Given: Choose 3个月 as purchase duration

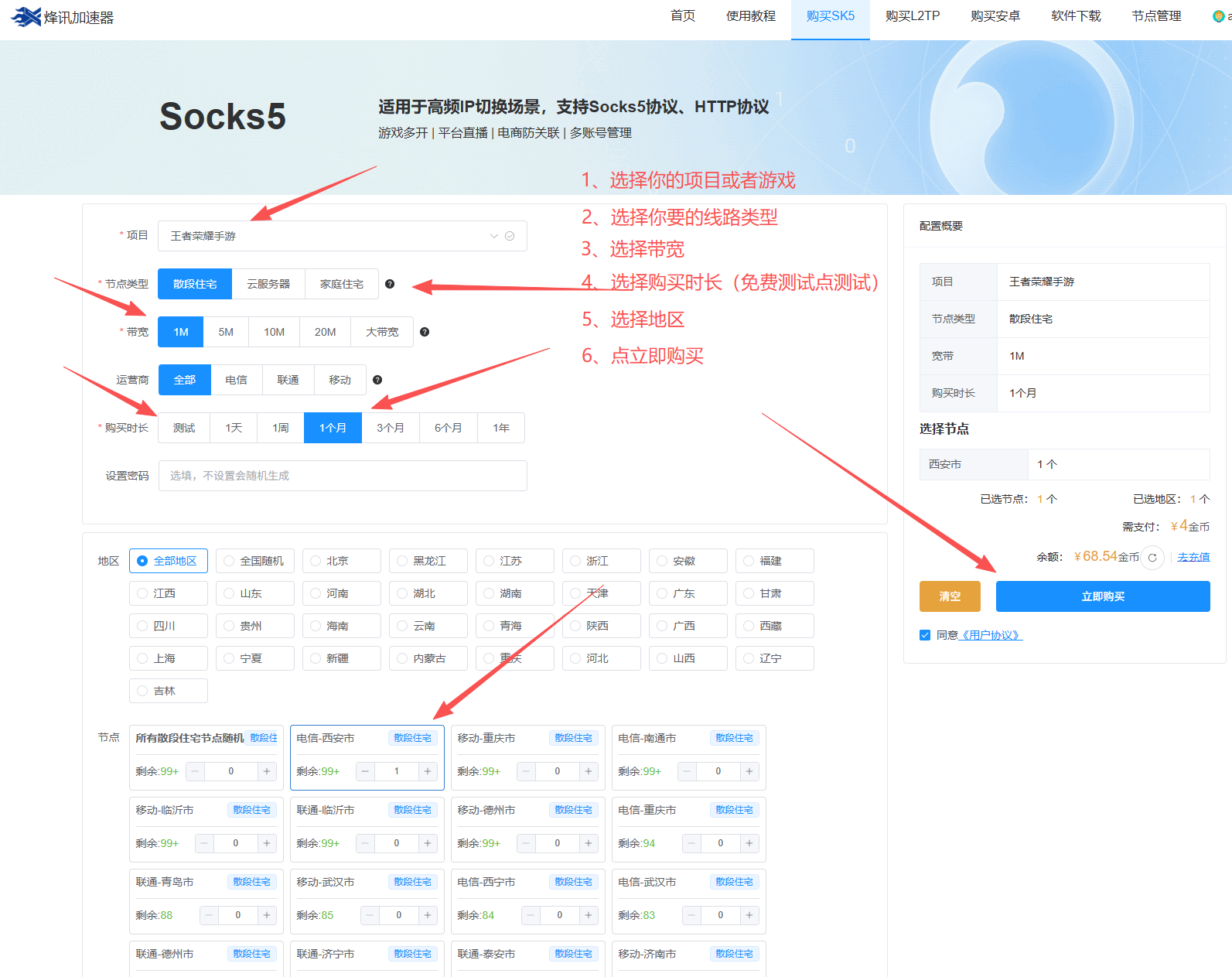Looking at the screenshot, I should click(391, 428).
